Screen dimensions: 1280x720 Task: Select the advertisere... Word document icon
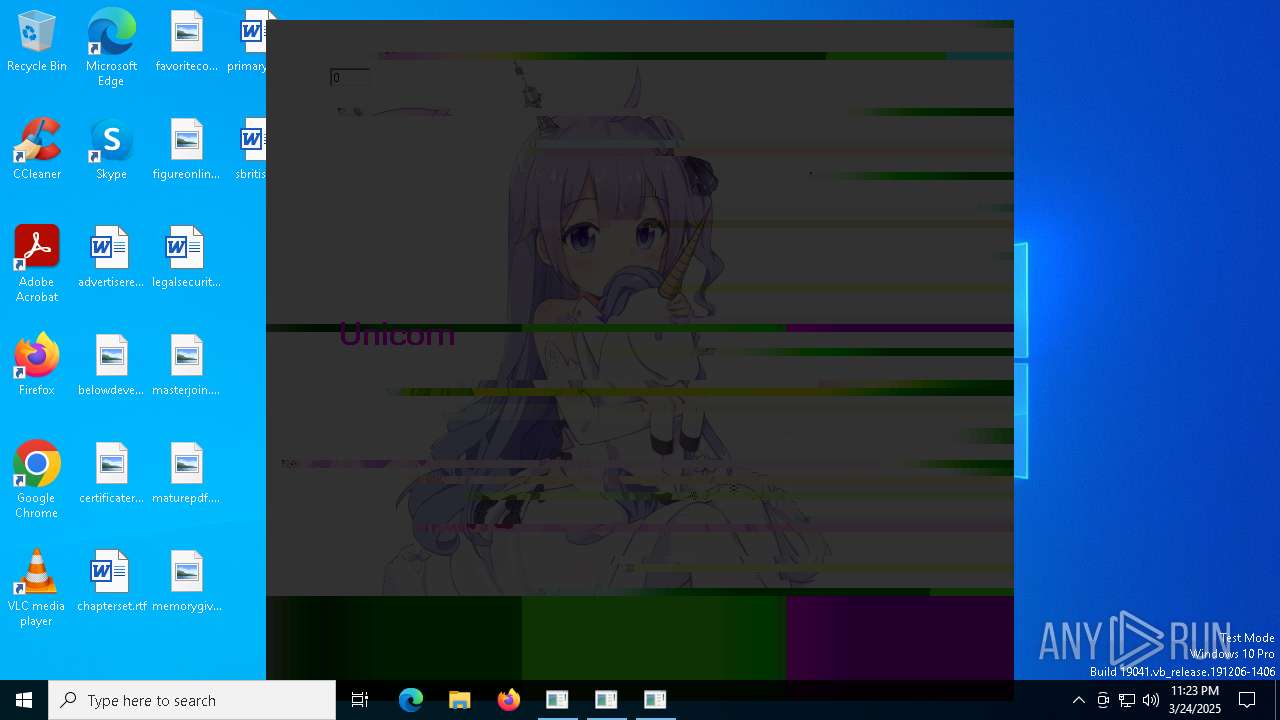[x=111, y=258]
